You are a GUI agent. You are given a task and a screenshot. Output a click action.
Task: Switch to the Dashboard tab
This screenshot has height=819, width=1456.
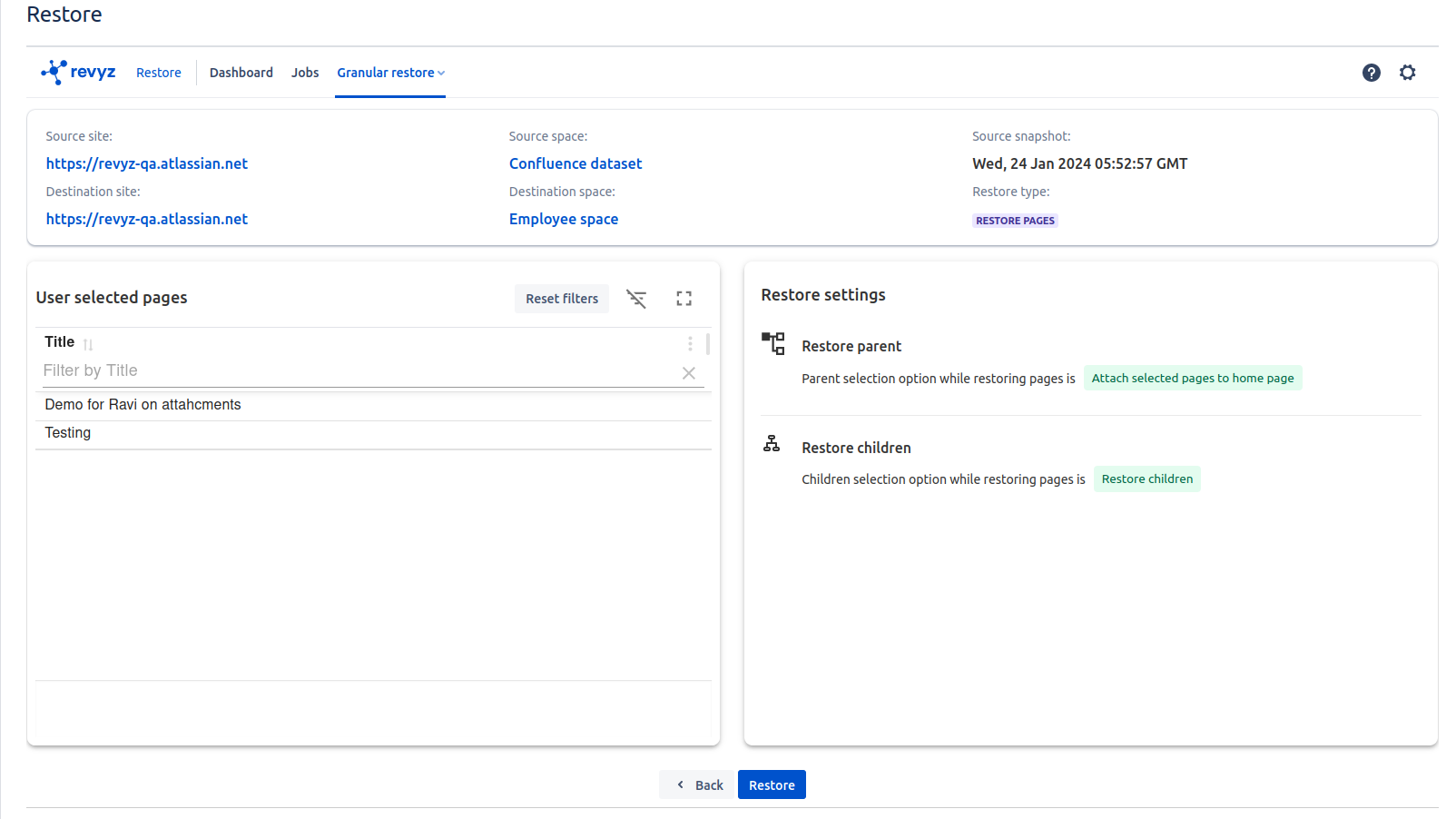click(241, 73)
